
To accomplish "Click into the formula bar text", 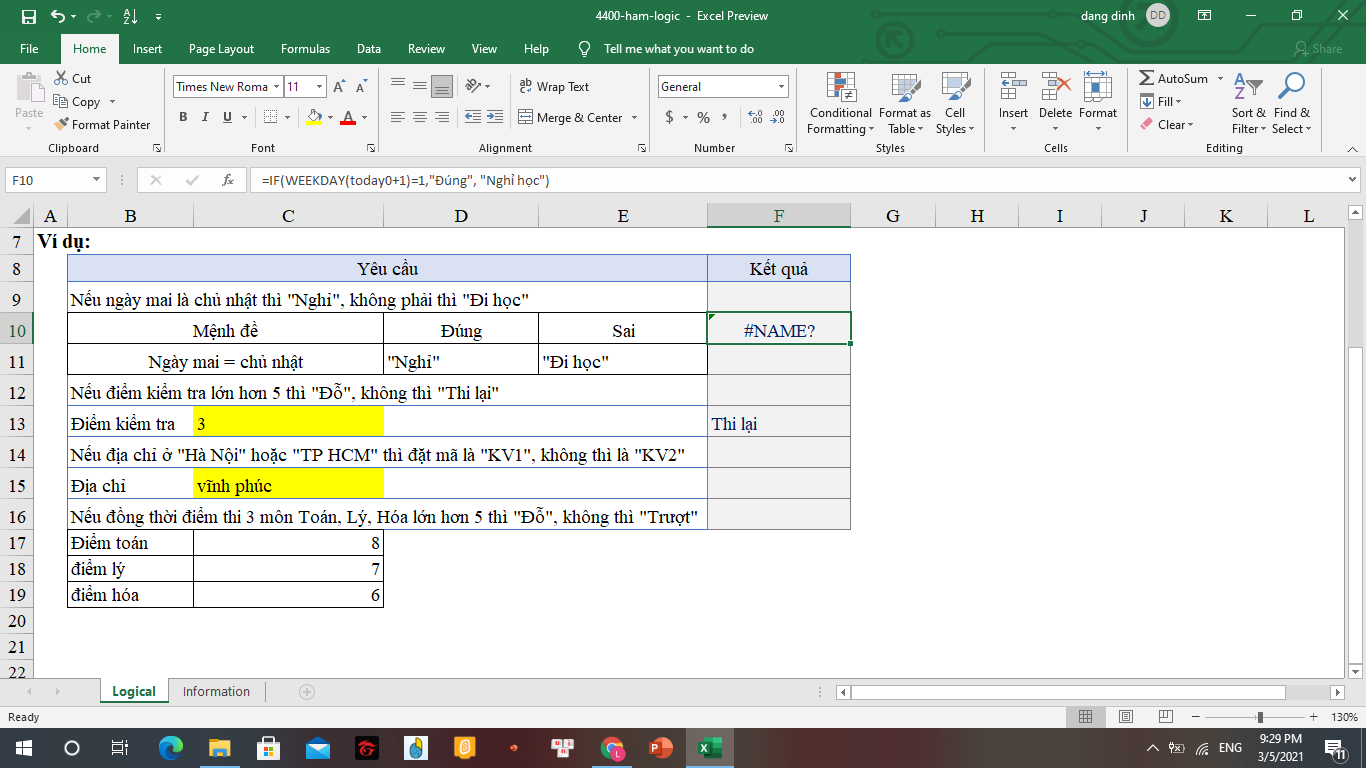I will click(797, 180).
